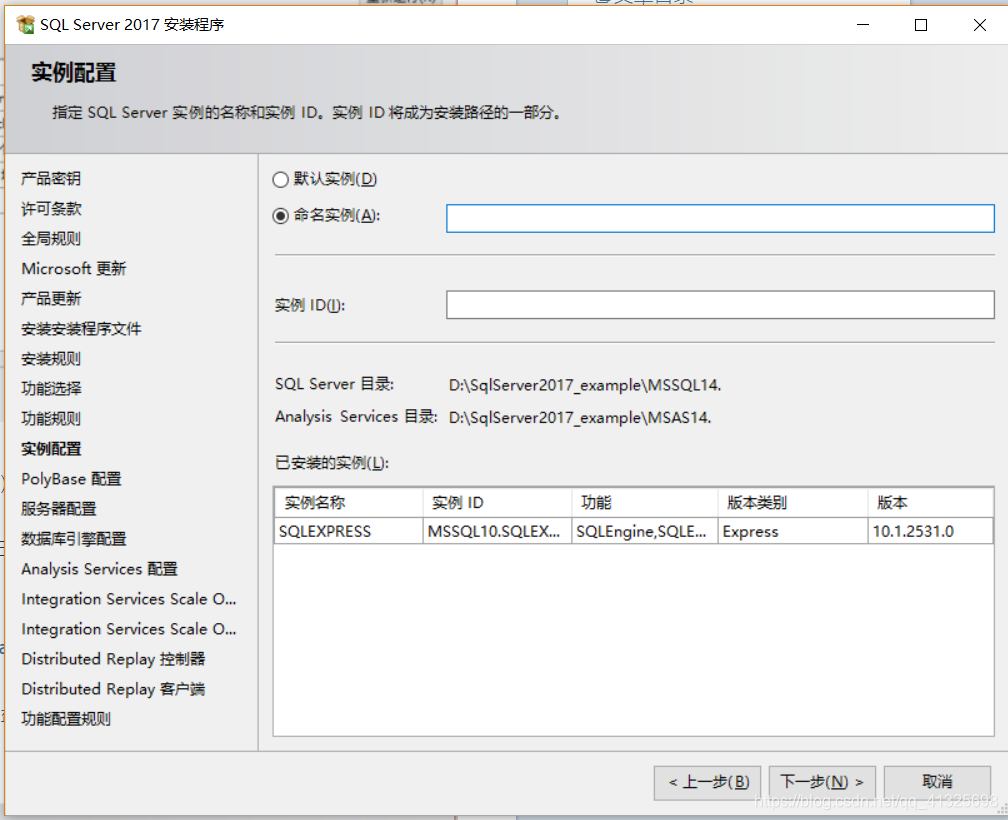Minimize the SQL Server 2017 setup window

pos(863,25)
